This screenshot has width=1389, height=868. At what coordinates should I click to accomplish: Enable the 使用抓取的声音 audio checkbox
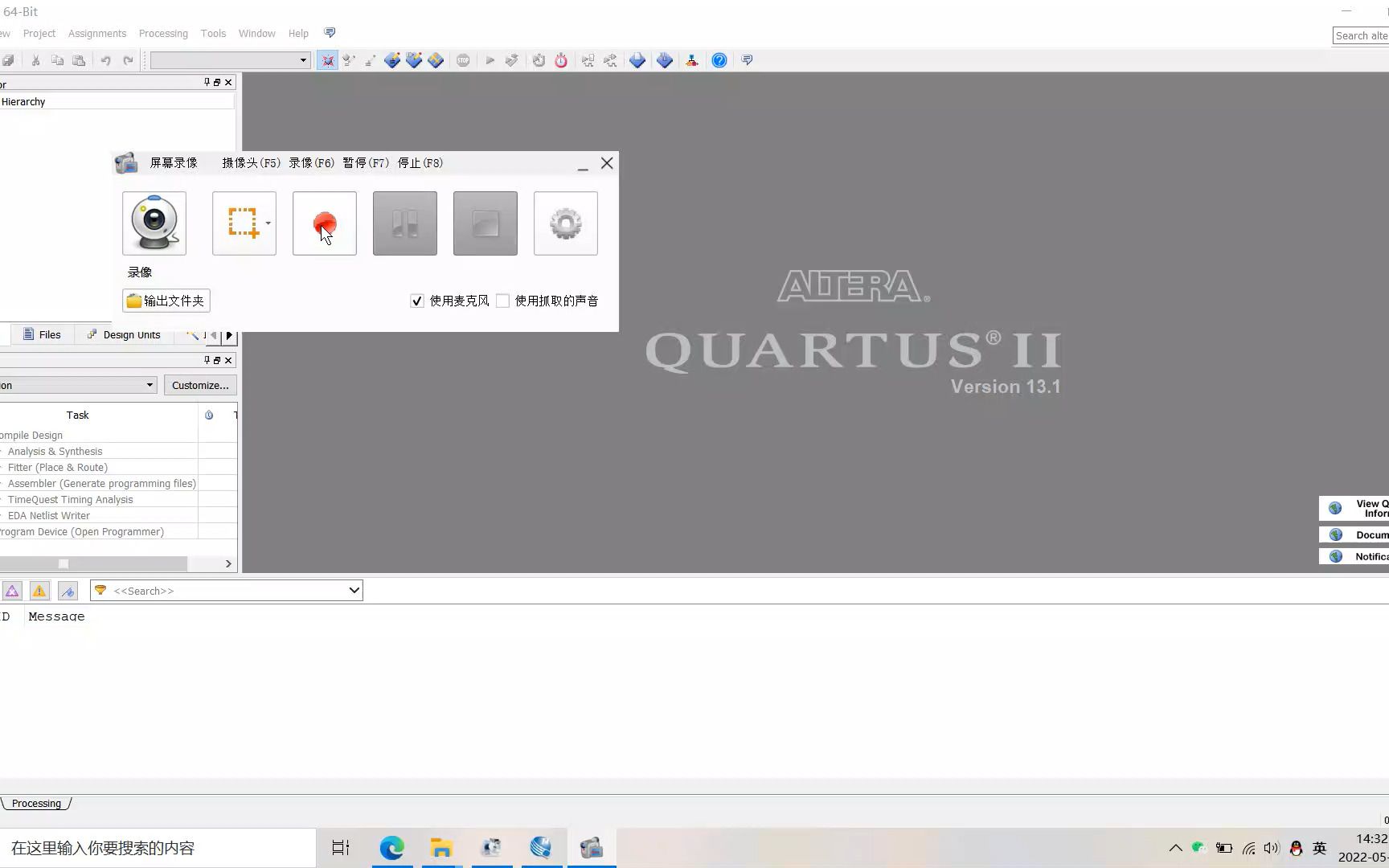(502, 301)
